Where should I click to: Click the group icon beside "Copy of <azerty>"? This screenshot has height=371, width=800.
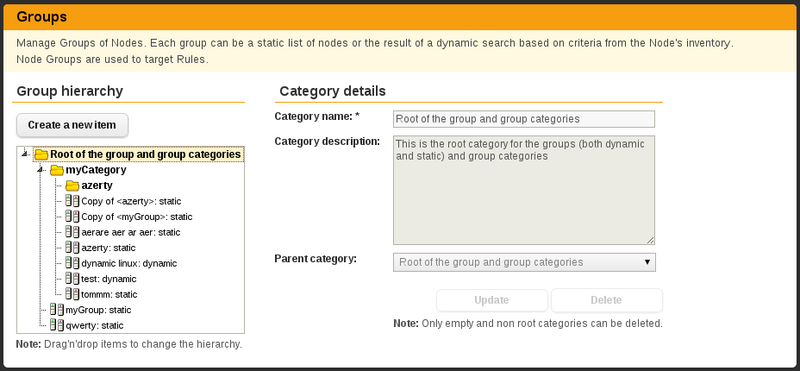pos(72,201)
